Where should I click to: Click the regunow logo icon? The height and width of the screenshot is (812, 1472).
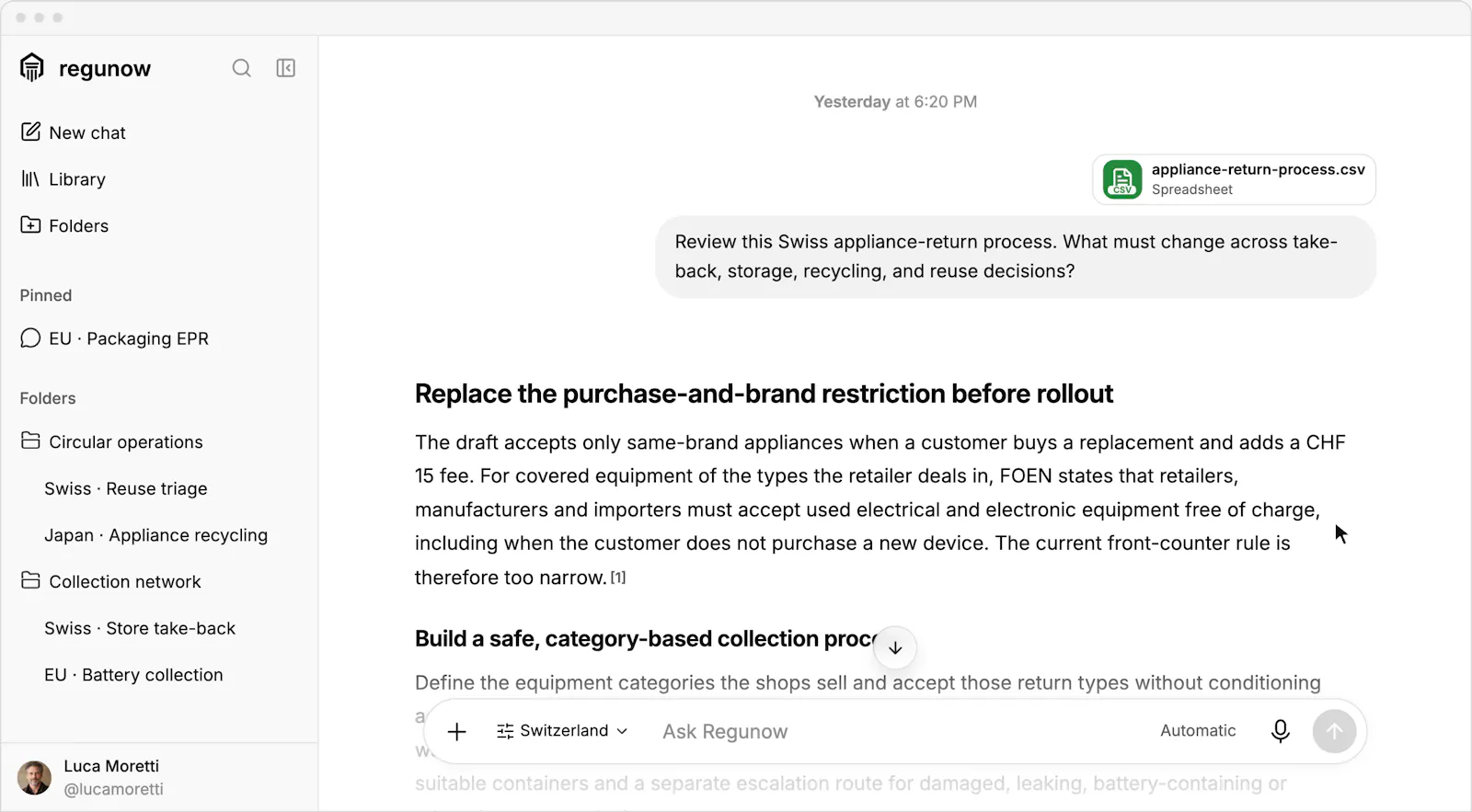[32, 67]
